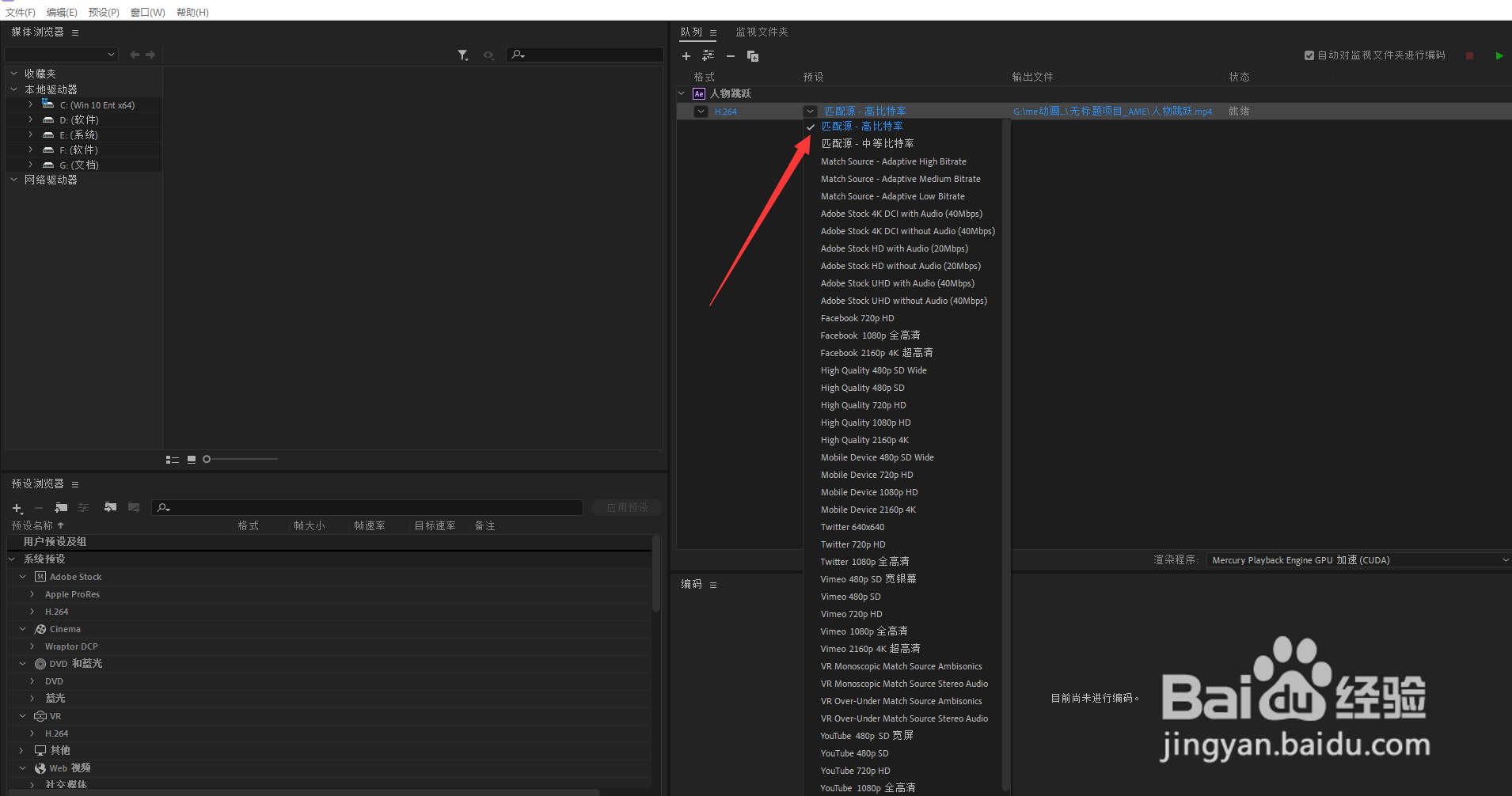Expand C: (Win 10 Ent x64) drive
This screenshot has width=1512, height=796.
(x=31, y=104)
